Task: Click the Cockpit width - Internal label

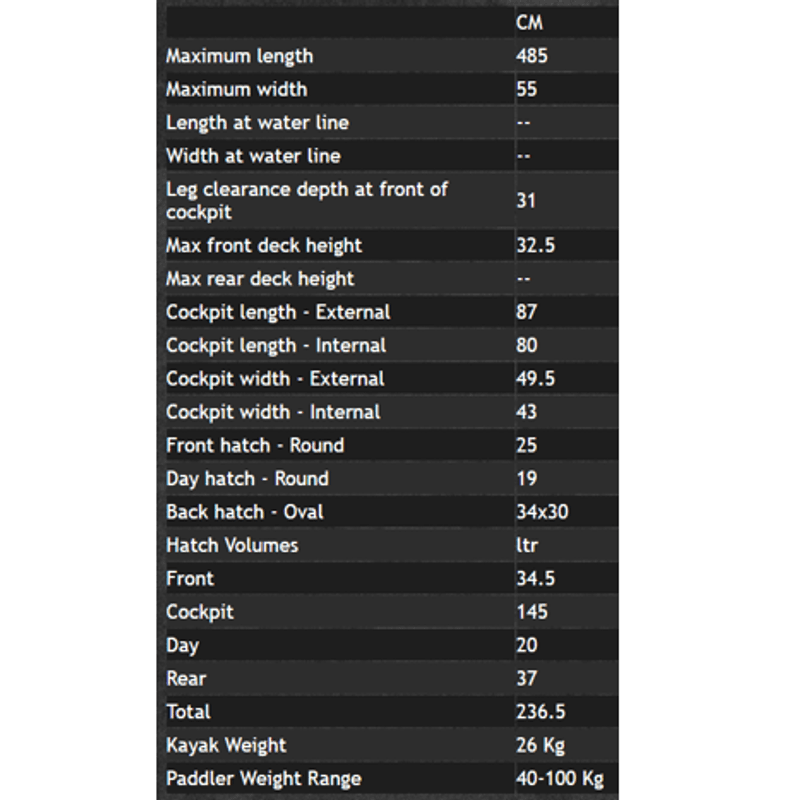Action: pos(273,412)
